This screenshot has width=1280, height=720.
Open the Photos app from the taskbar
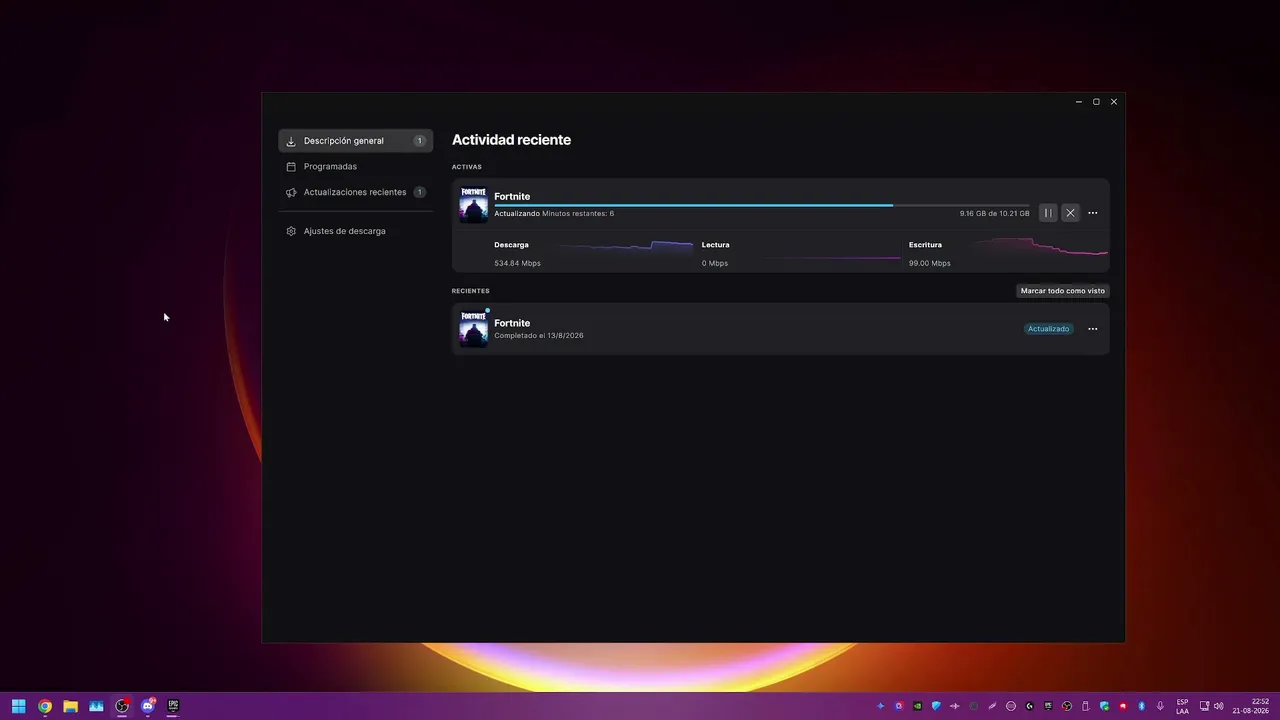[96, 706]
